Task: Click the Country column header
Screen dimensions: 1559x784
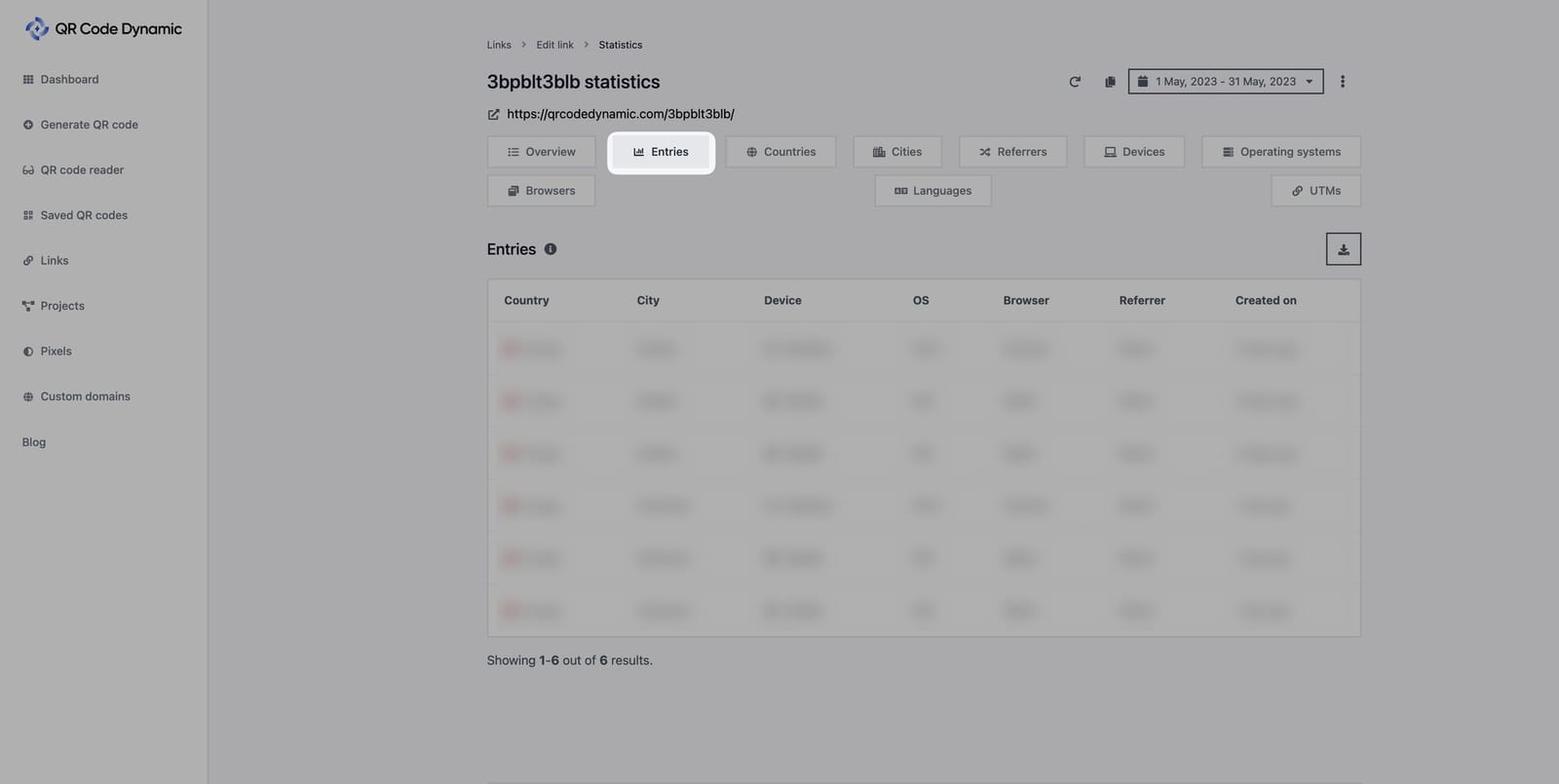Action: (x=527, y=301)
